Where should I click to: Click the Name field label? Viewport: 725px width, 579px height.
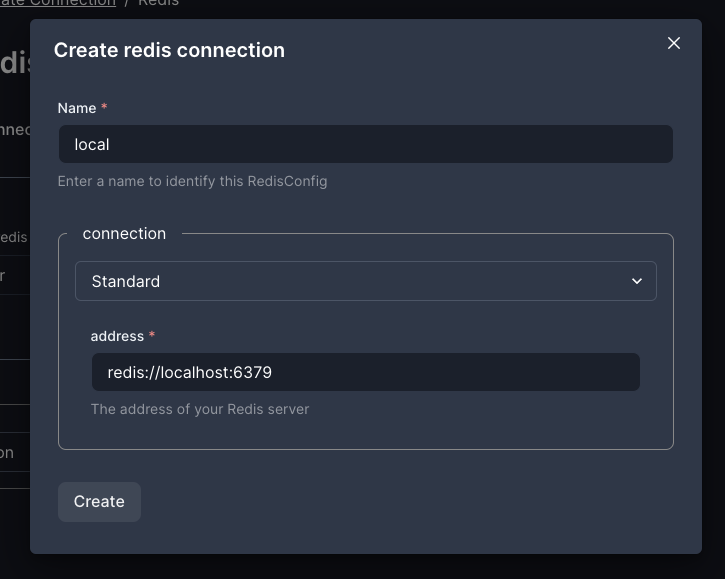pyautogui.click(x=77, y=108)
